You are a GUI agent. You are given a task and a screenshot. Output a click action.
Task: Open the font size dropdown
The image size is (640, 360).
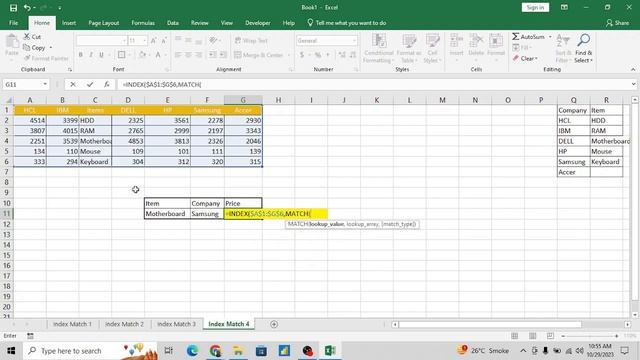[144, 40]
